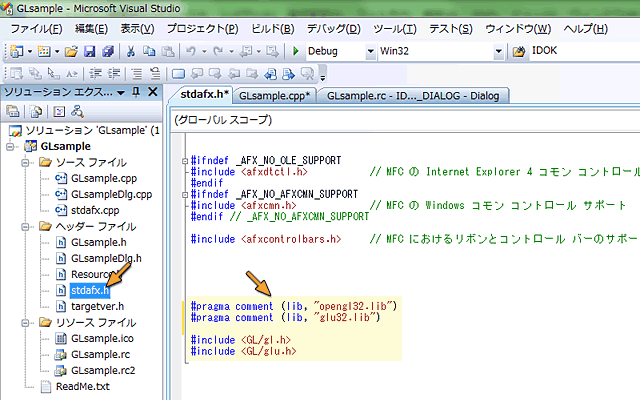Select the stdafx.h* editor tab
640x400 pixels.
click(204, 95)
